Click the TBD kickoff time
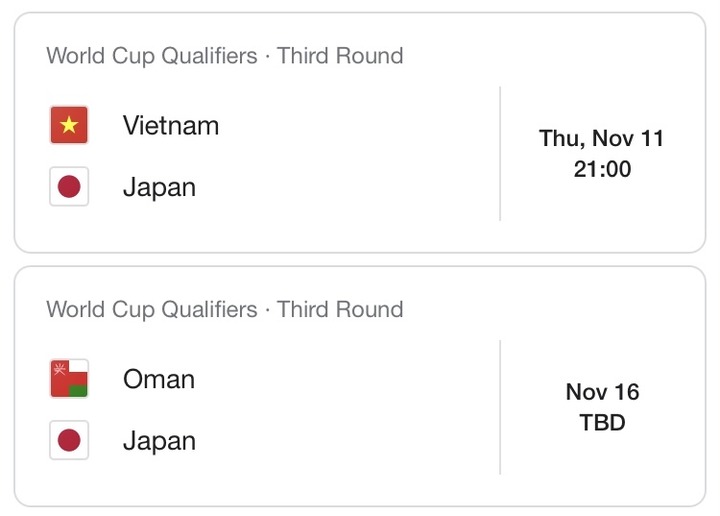This screenshot has height=516, width=720. [x=602, y=423]
